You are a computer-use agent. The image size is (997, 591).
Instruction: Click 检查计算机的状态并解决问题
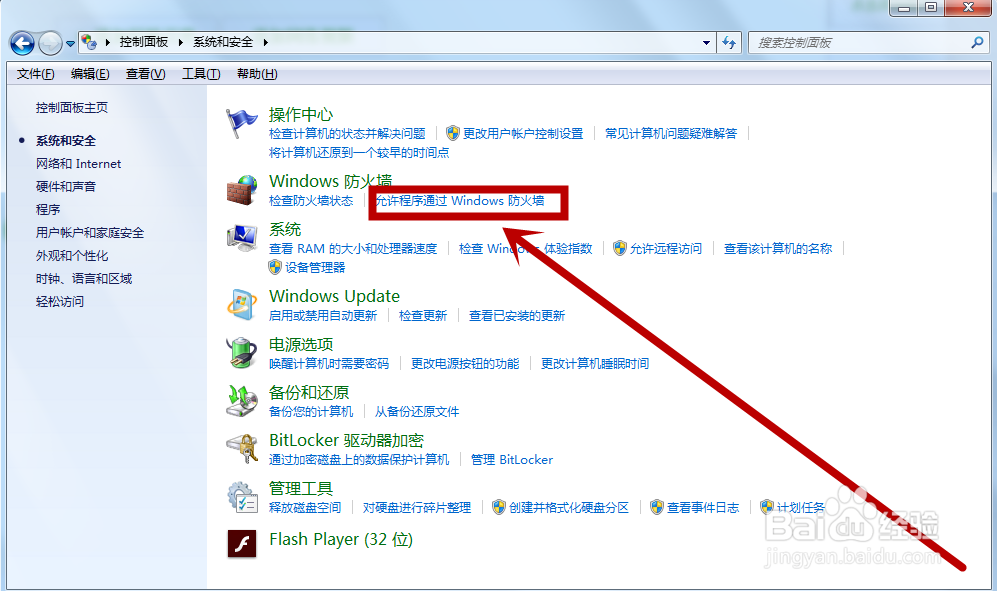click(x=347, y=134)
